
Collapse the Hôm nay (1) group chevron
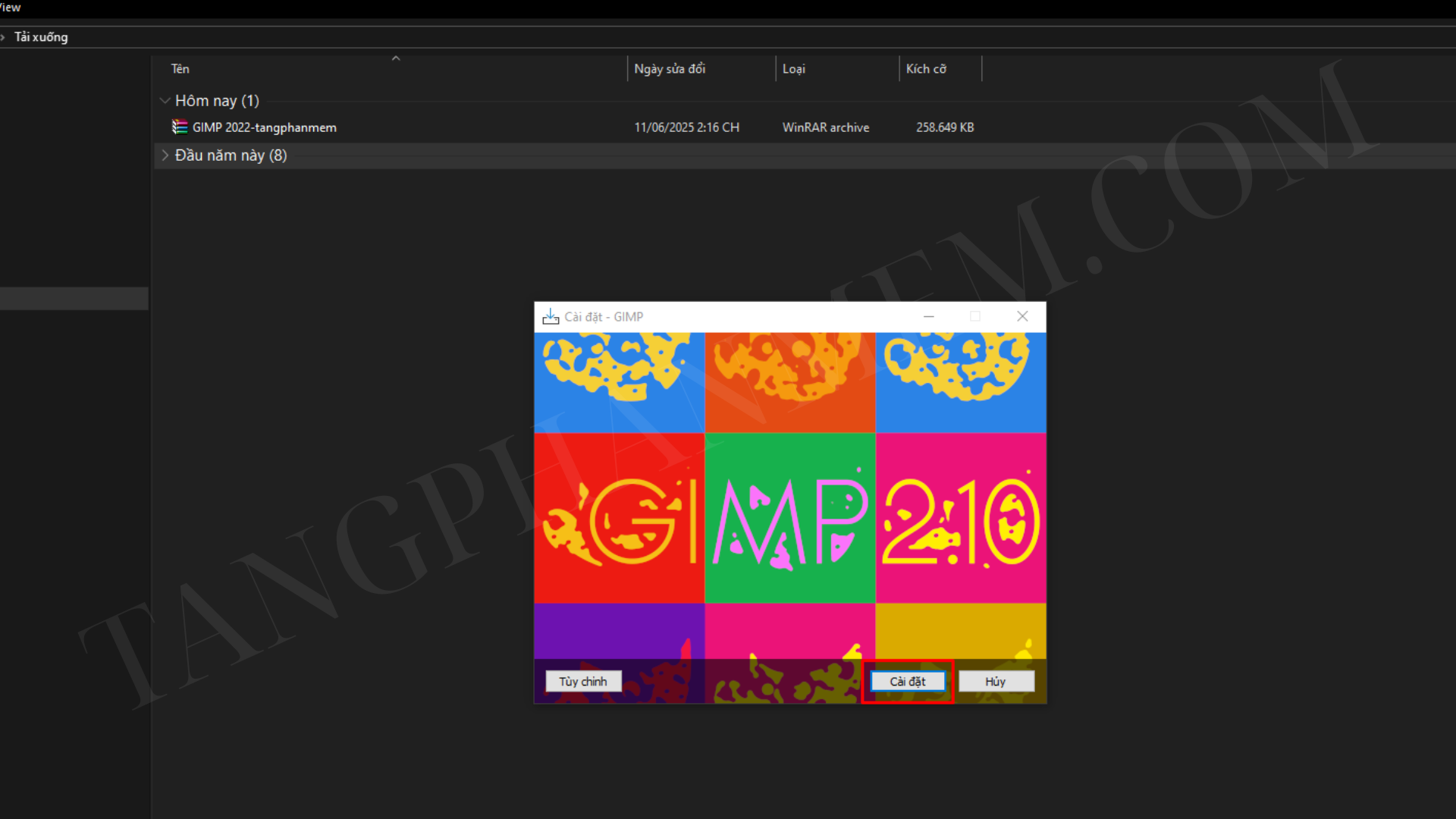click(x=165, y=101)
